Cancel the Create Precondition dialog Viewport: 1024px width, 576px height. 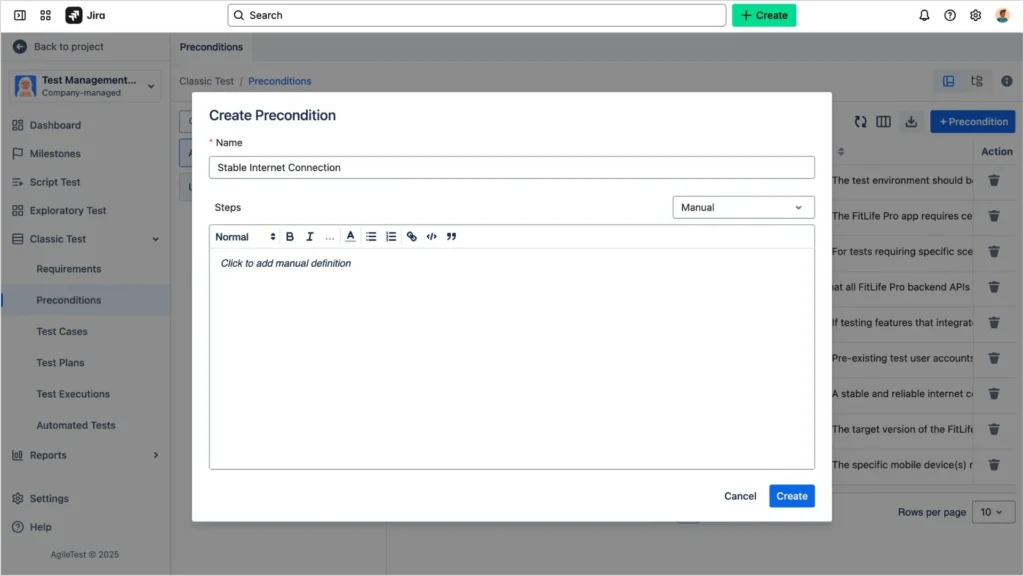[740, 495]
